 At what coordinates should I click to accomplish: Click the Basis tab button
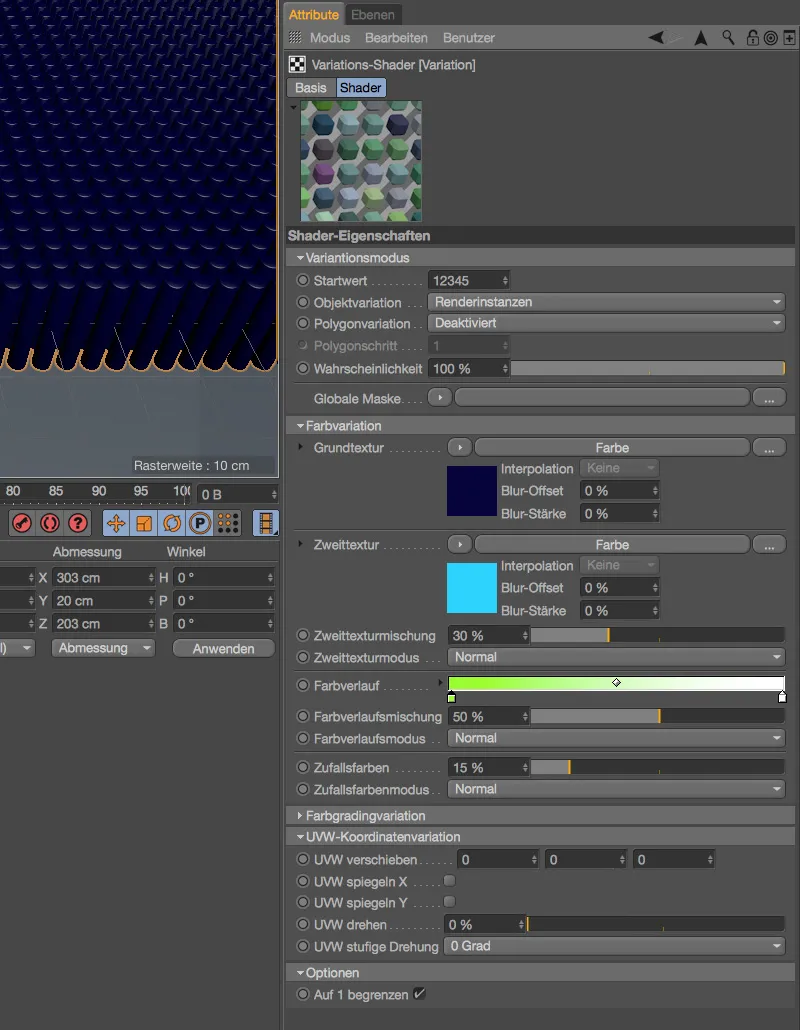pos(310,88)
